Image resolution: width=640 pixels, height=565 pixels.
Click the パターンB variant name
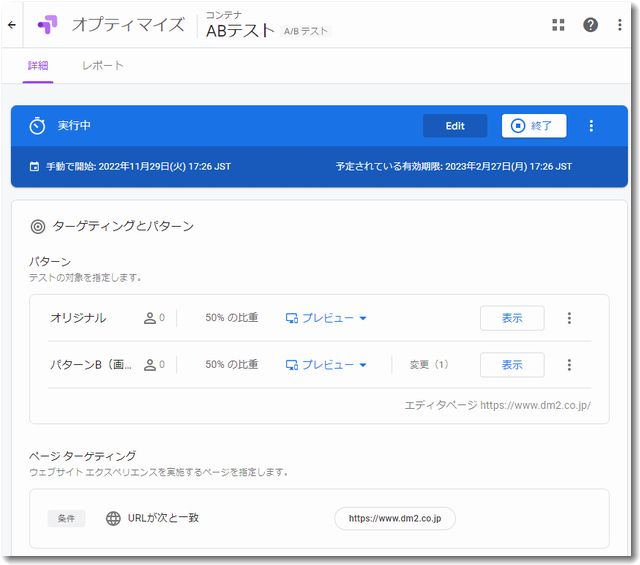[91, 365]
